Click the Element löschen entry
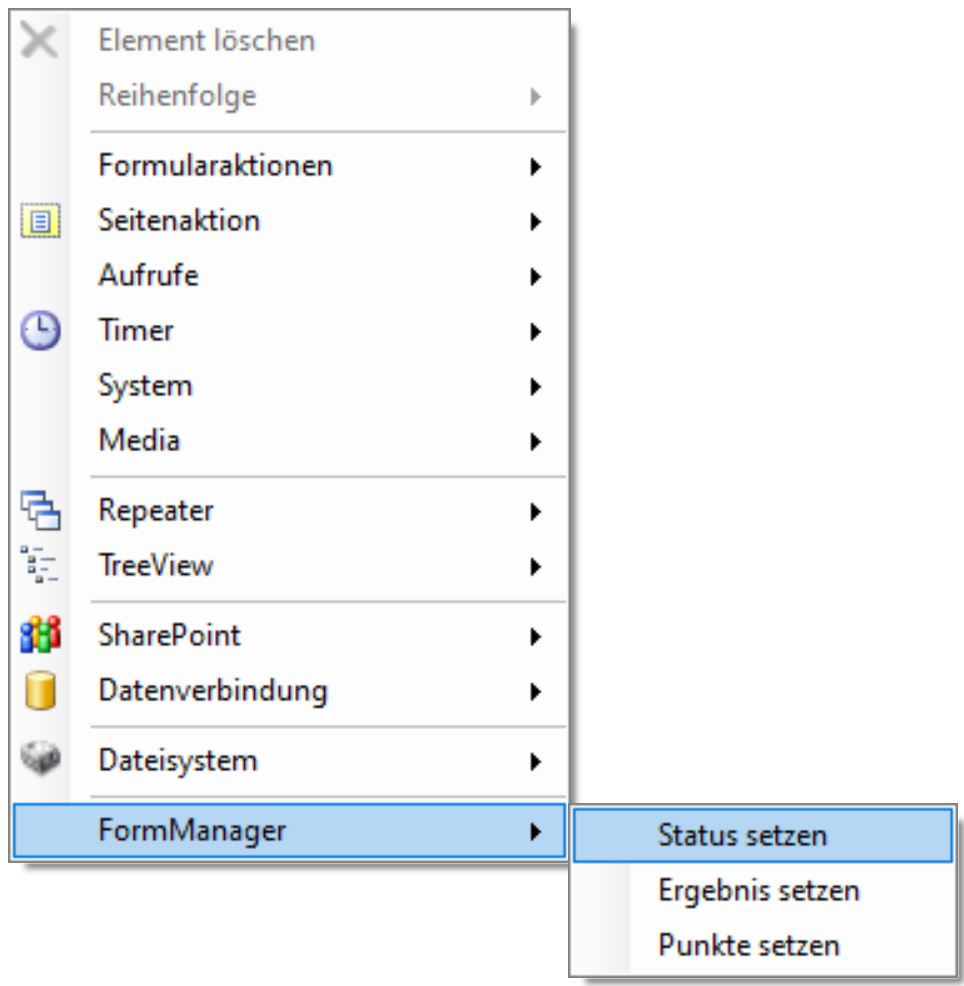The image size is (964, 986). 206,42
